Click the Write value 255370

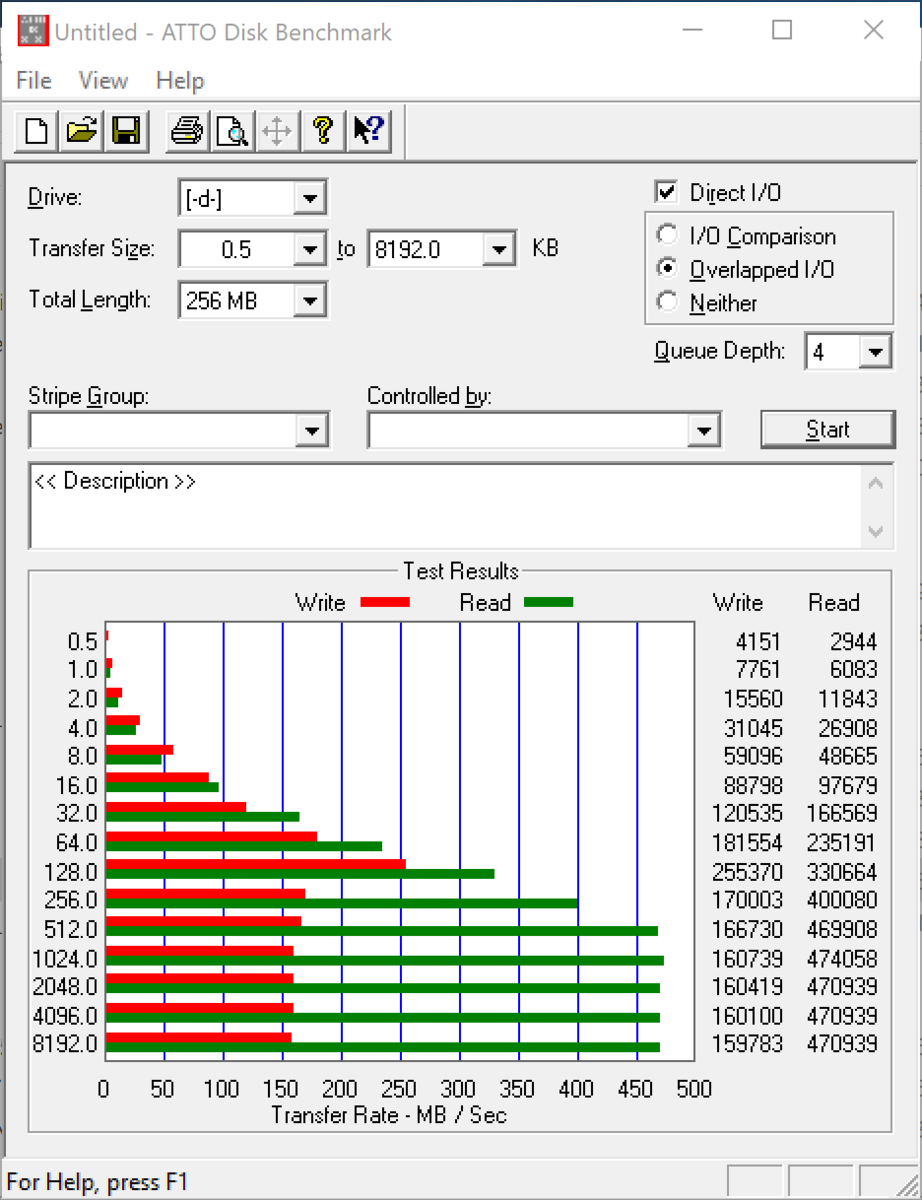click(747, 872)
